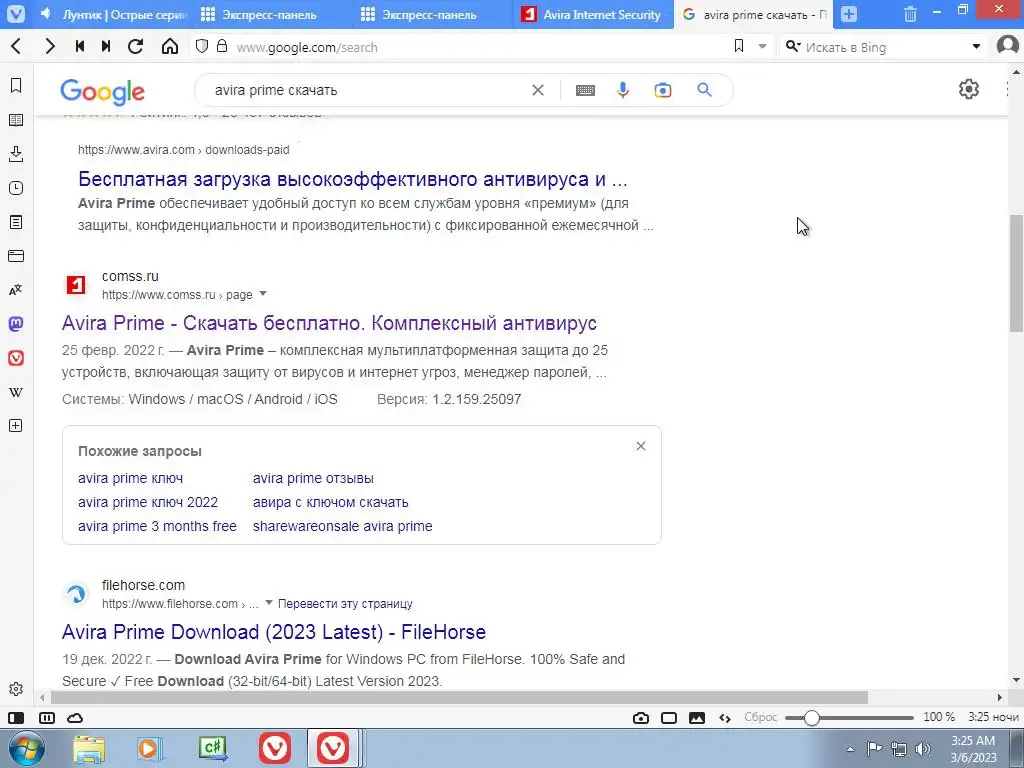
Task: Click the rewind history button
Action: tap(80, 46)
